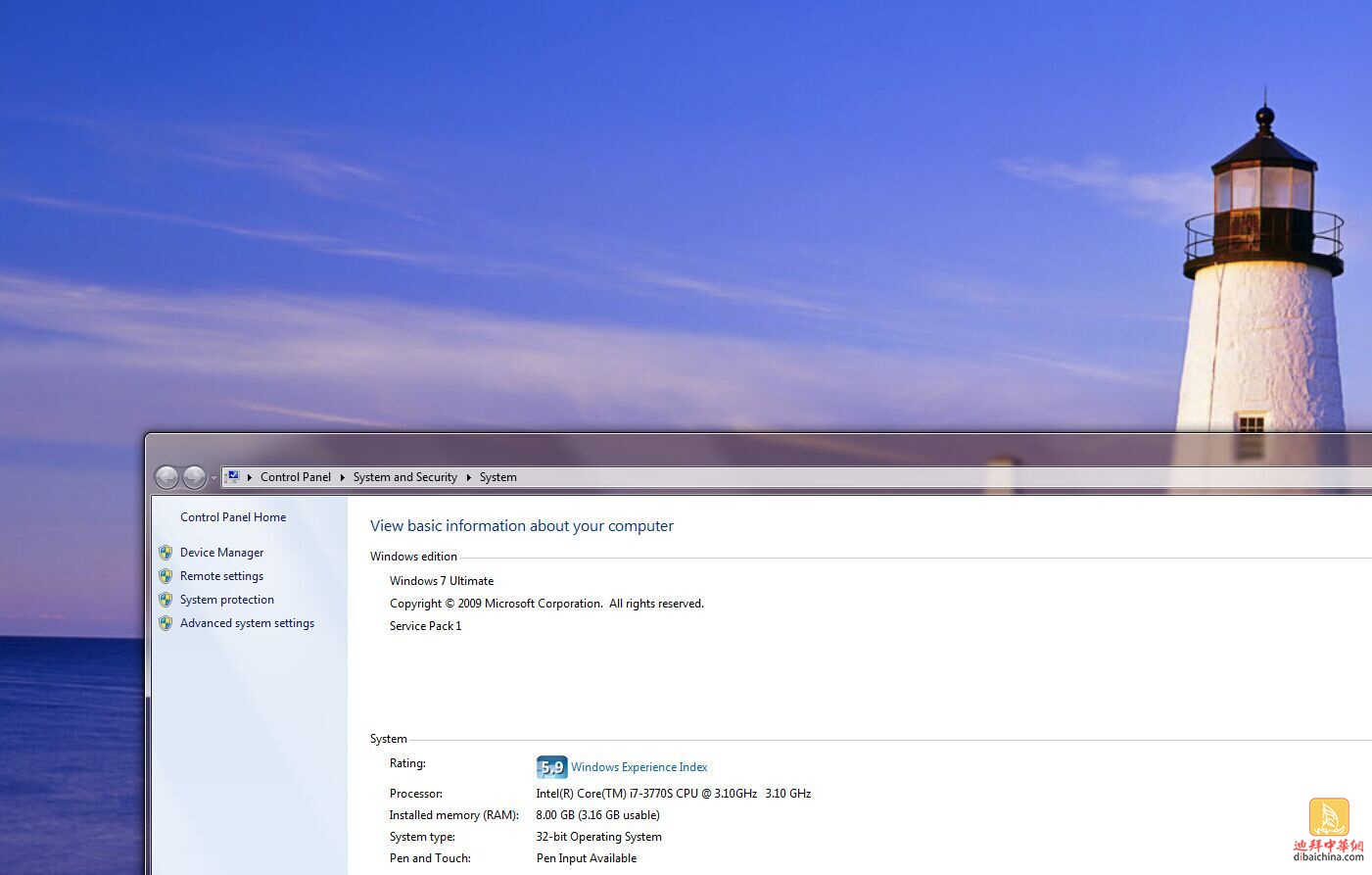Click the Rating label
Screen dimensions: 1372x875
point(407,763)
